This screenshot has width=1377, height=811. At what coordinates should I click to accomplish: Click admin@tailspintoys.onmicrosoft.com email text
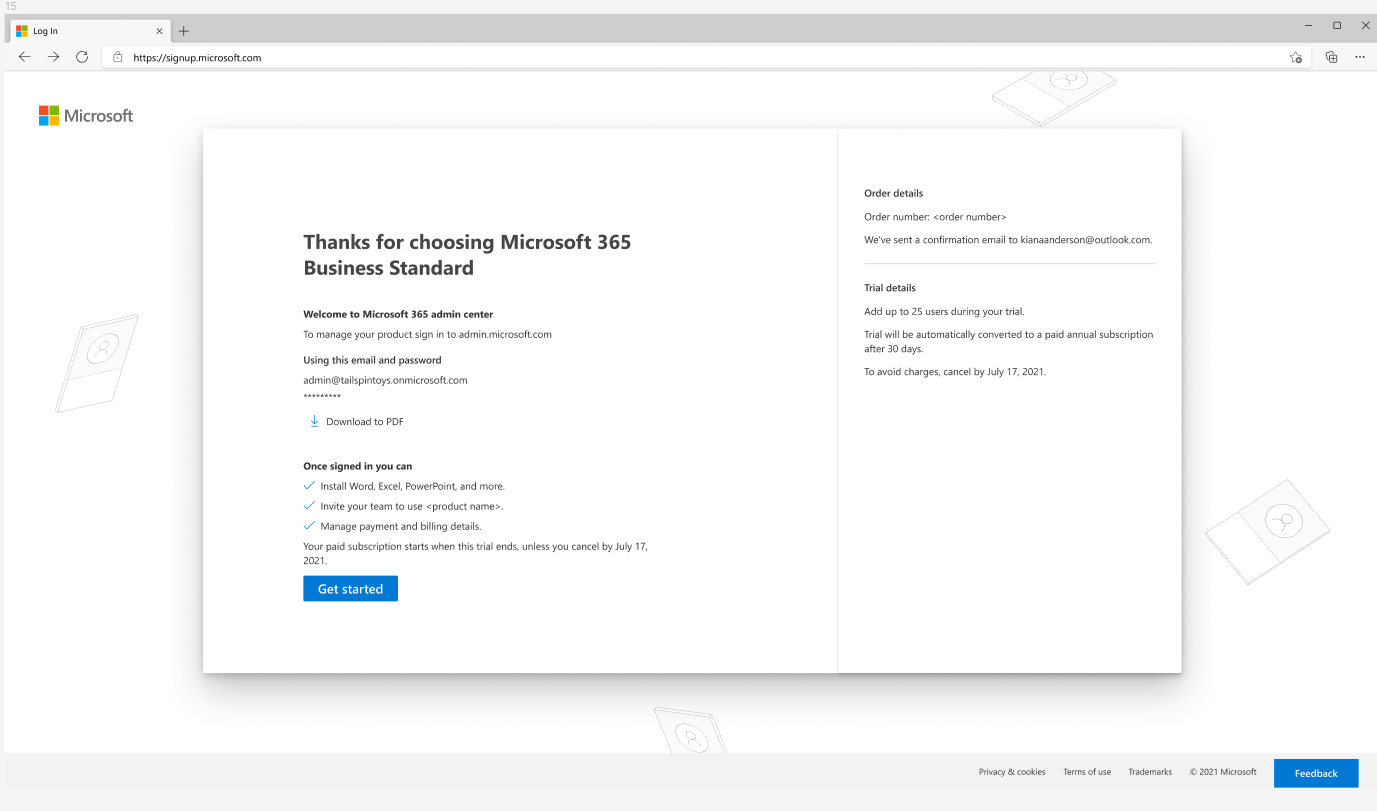[x=385, y=380]
